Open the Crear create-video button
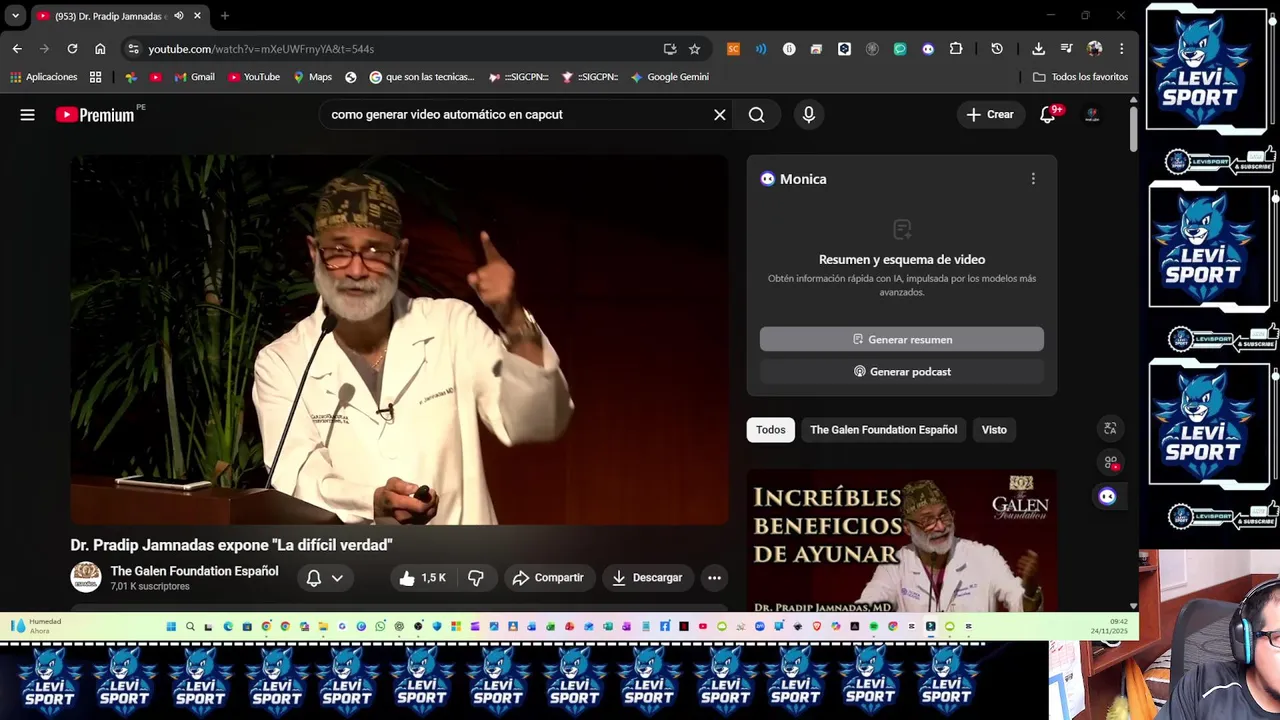 (x=990, y=115)
